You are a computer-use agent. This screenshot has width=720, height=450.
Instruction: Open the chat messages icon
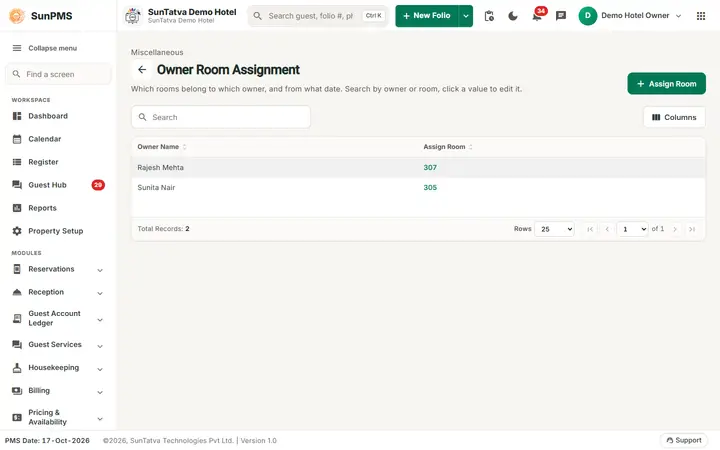(561, 16)
